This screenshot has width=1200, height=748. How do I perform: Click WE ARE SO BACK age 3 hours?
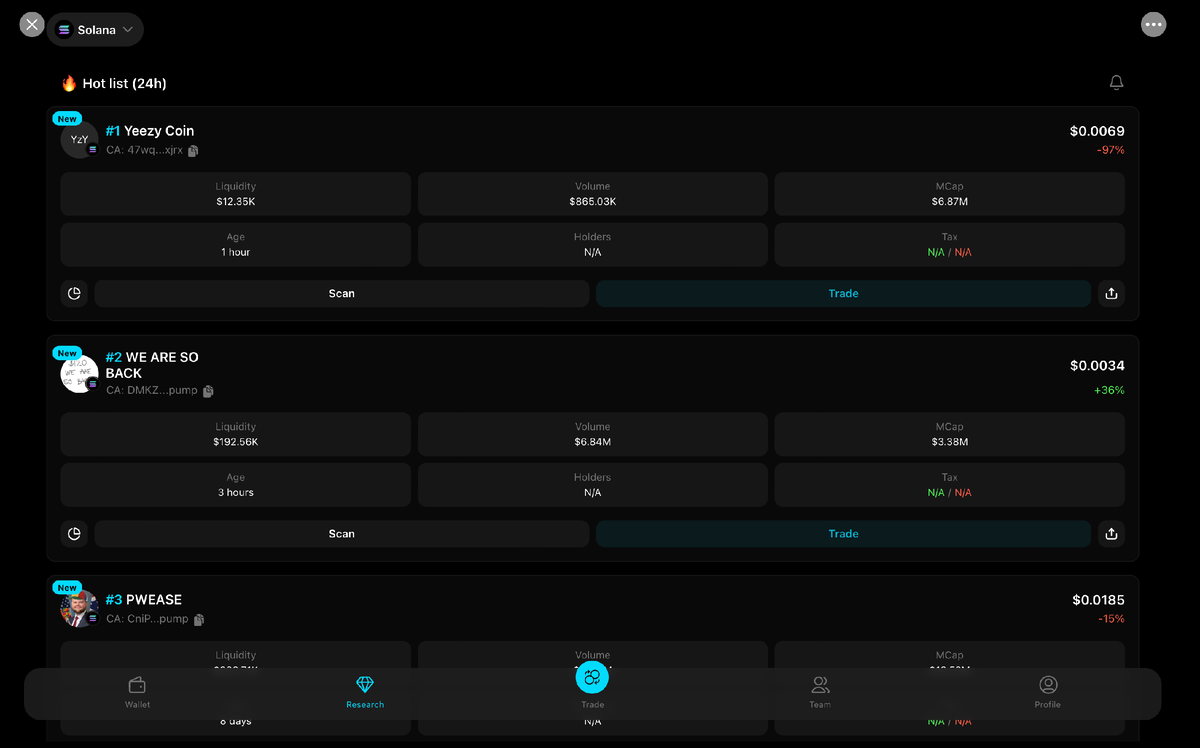pos(236,492)
